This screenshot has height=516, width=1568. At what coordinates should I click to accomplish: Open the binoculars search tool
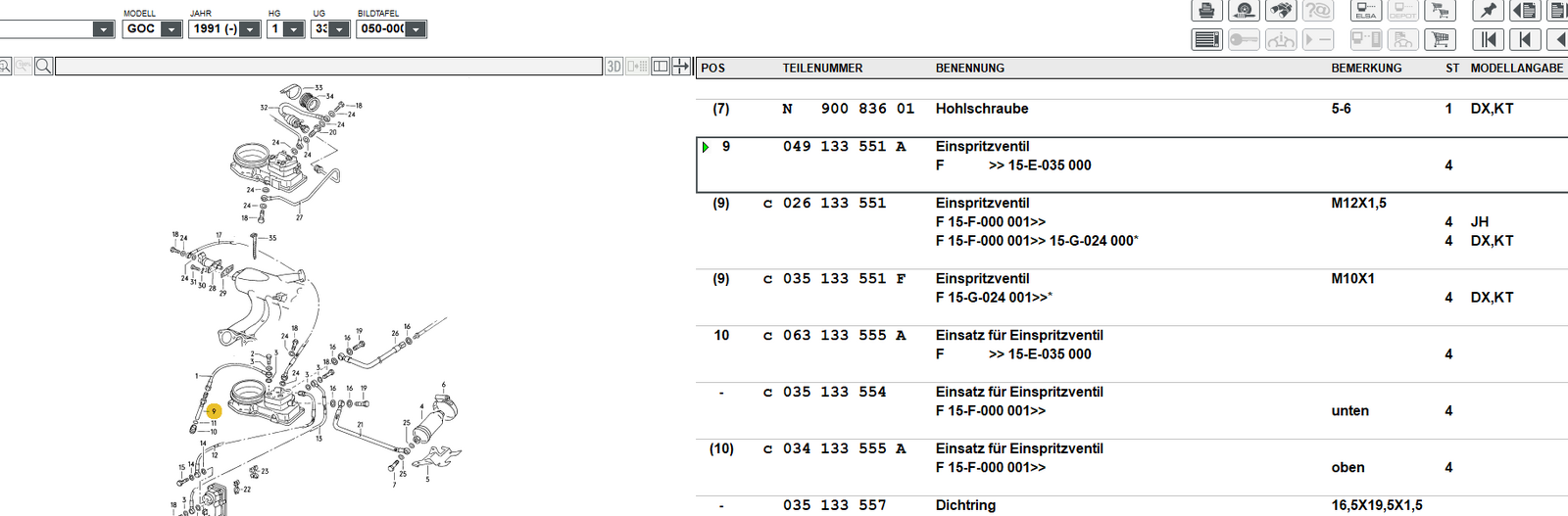(1280, 11)
